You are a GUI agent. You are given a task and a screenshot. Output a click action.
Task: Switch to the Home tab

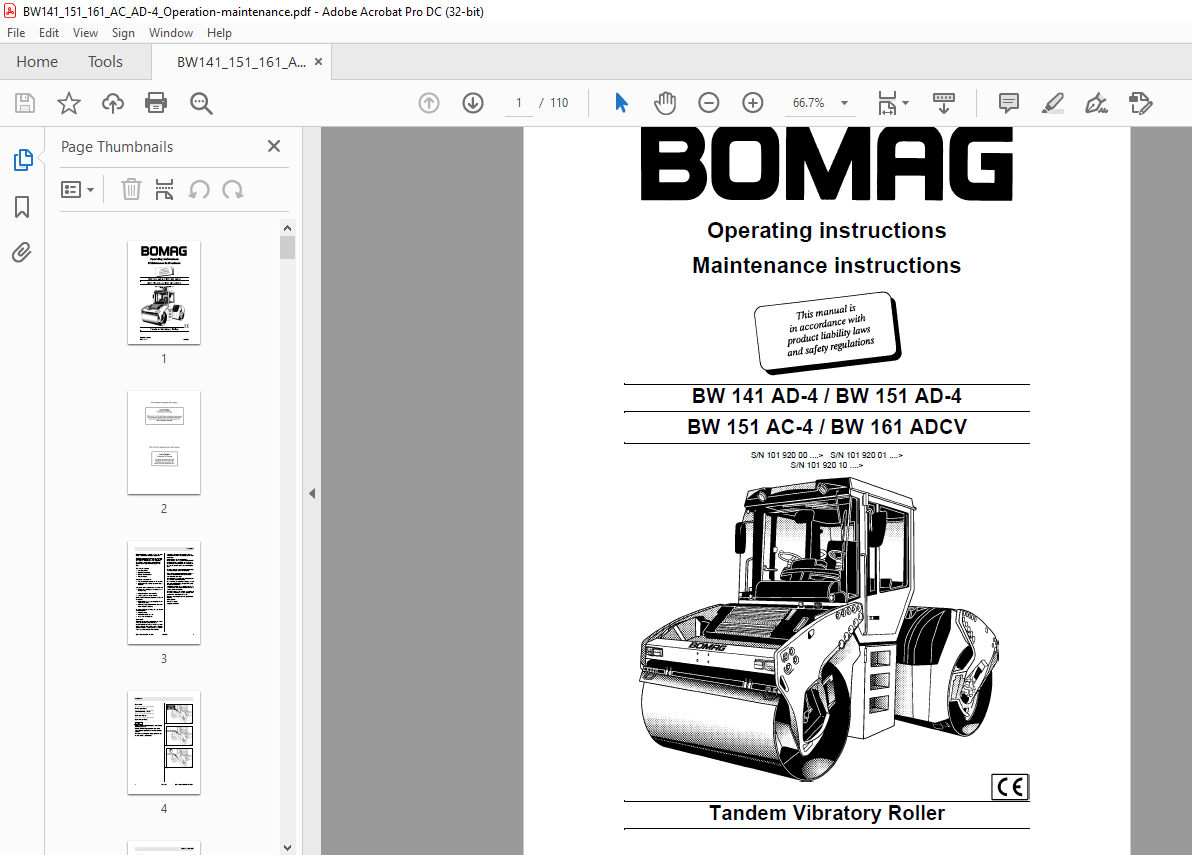[x=36, y=62]
